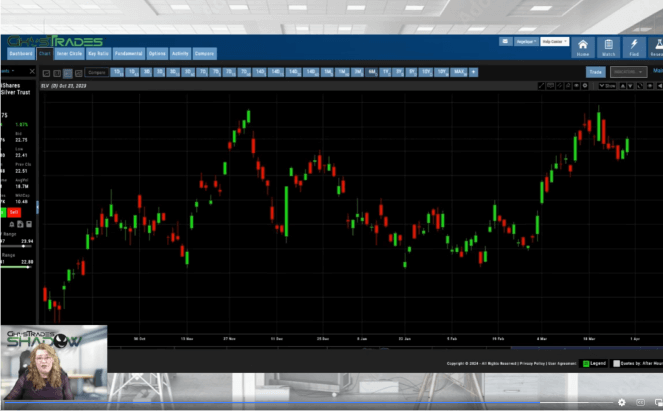Switch to the Options tab
The image size is (663, 411).
click(156, 53)
